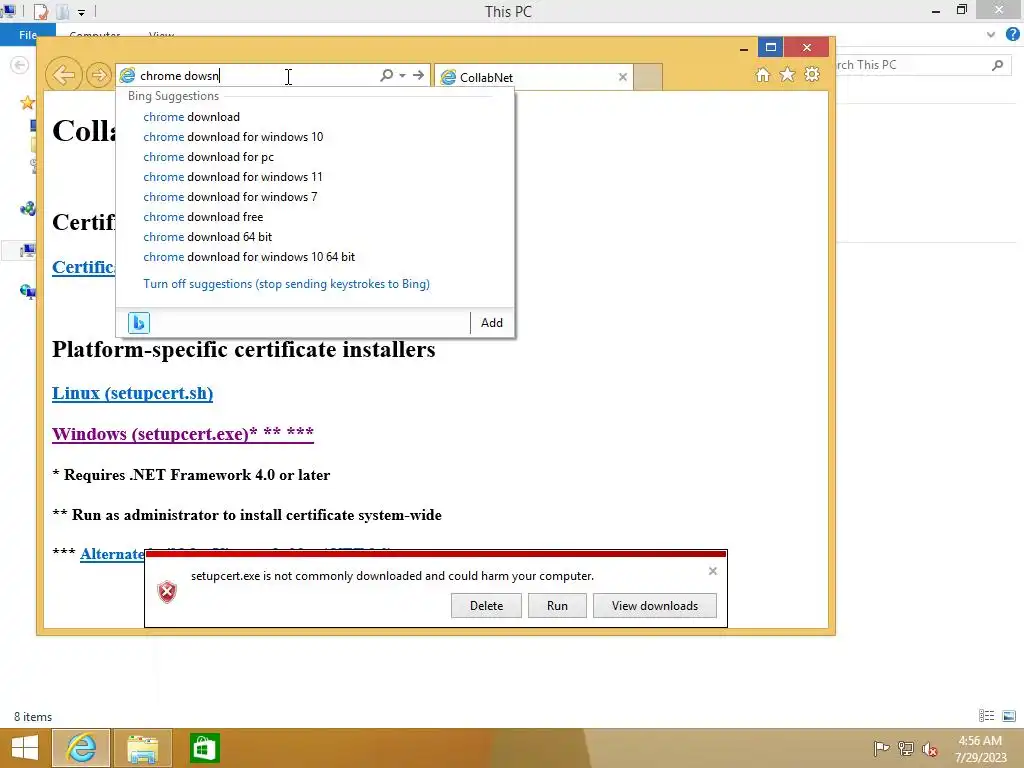Click Action Center flag tray icon
The image size is (1024, 768).
pyautogui.click(x=881, y=748)
